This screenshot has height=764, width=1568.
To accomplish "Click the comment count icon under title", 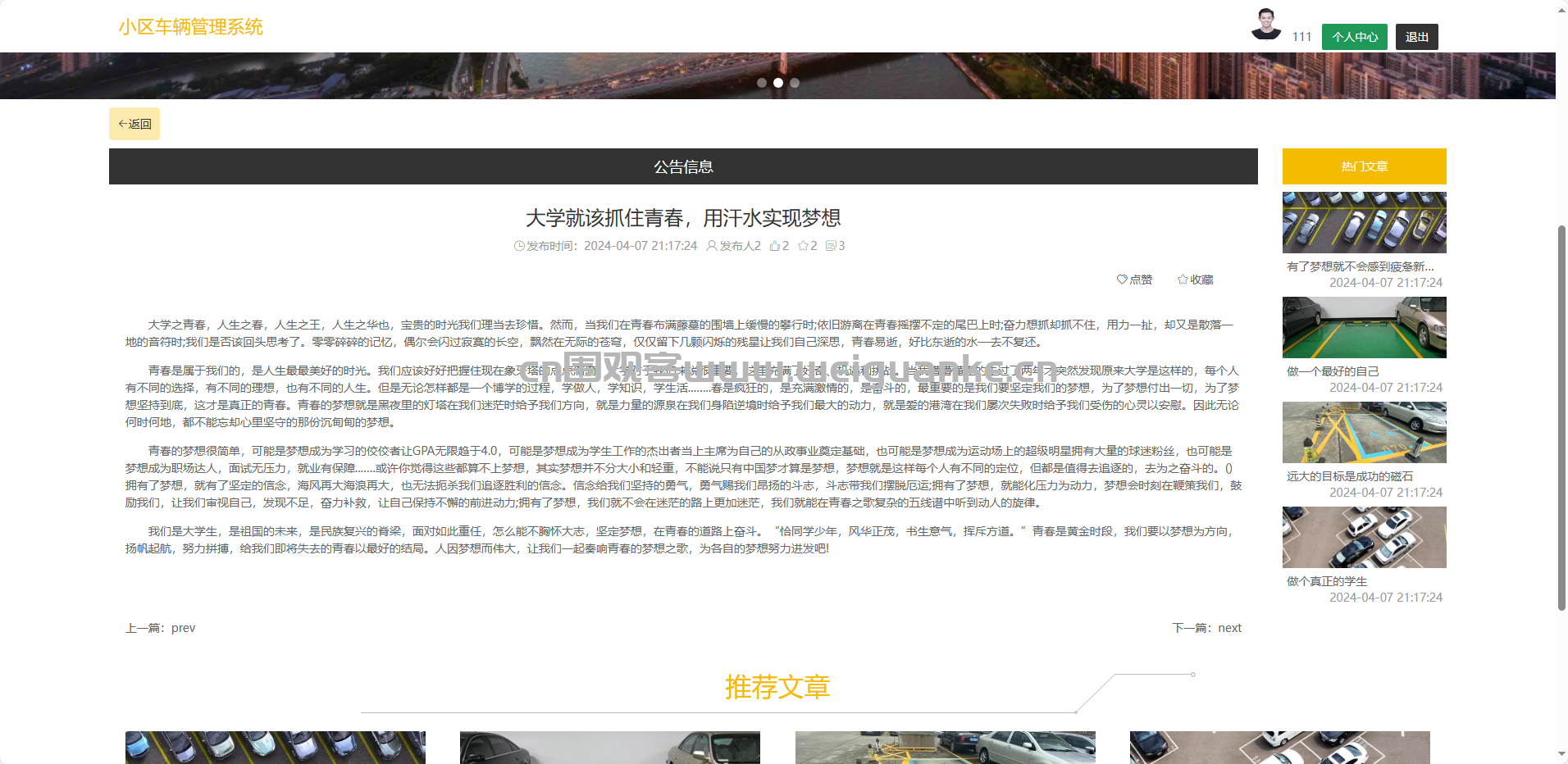I will tap(831, 246).
